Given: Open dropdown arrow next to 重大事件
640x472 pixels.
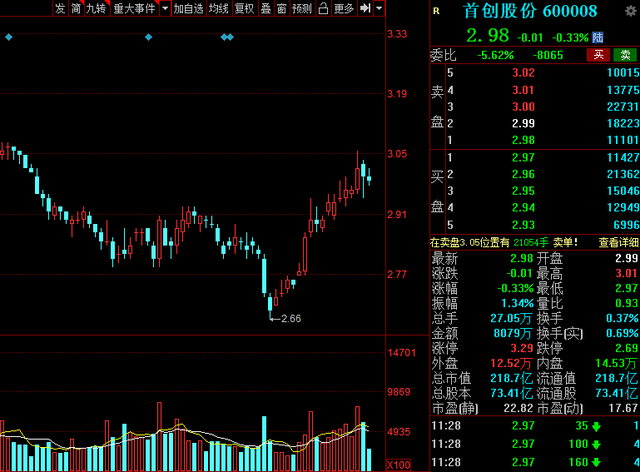Looking at the screenshot, I should [163, 9].
